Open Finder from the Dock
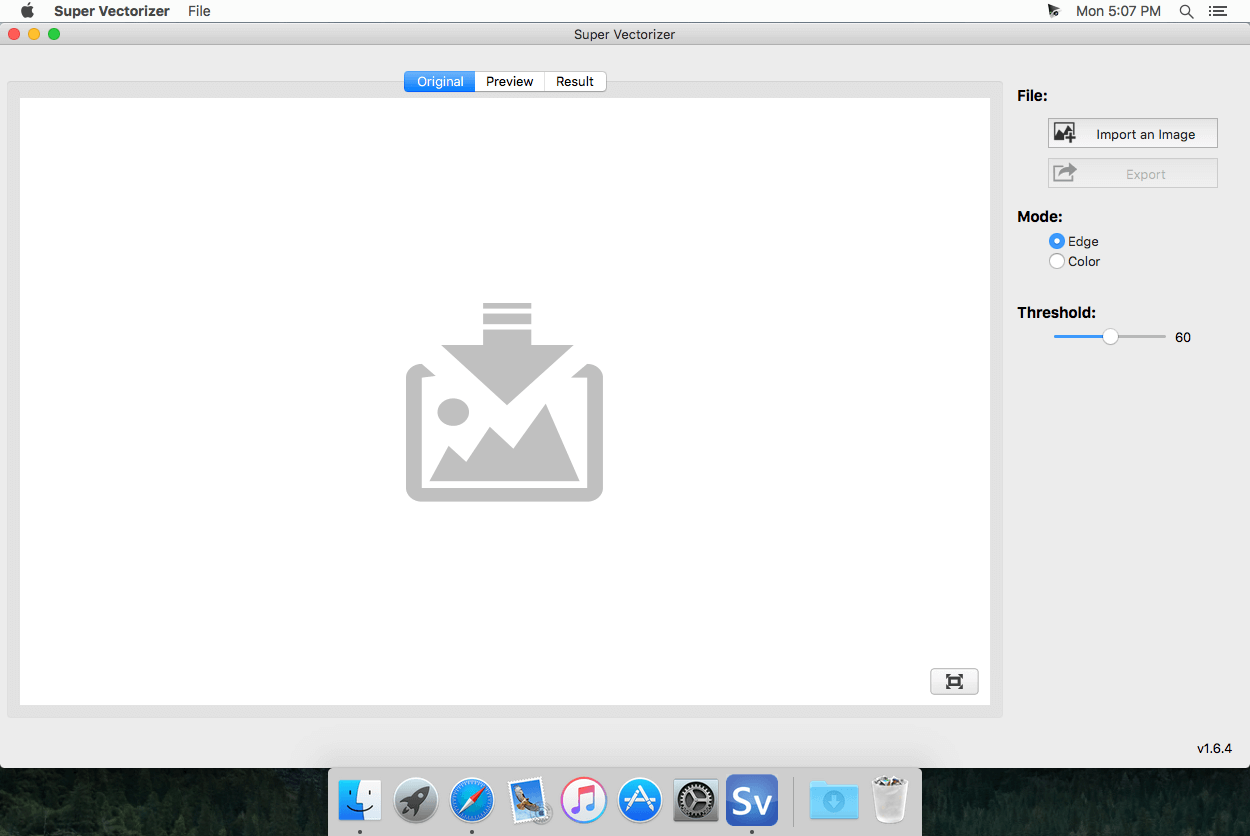The height and width of the screenshot is (836, 1250). pos(360,799)
